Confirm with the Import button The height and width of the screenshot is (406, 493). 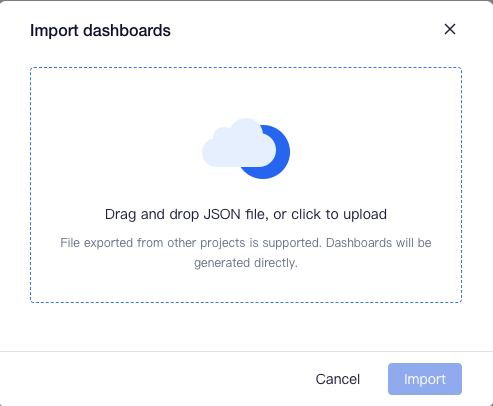coord(425,379)
